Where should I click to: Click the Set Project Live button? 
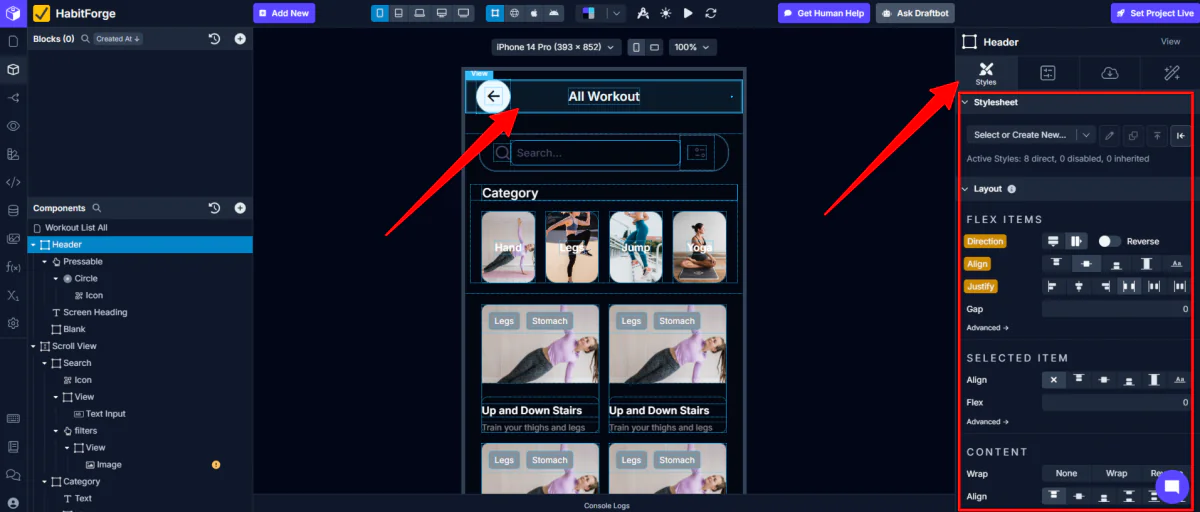(x=1154, y=13)
